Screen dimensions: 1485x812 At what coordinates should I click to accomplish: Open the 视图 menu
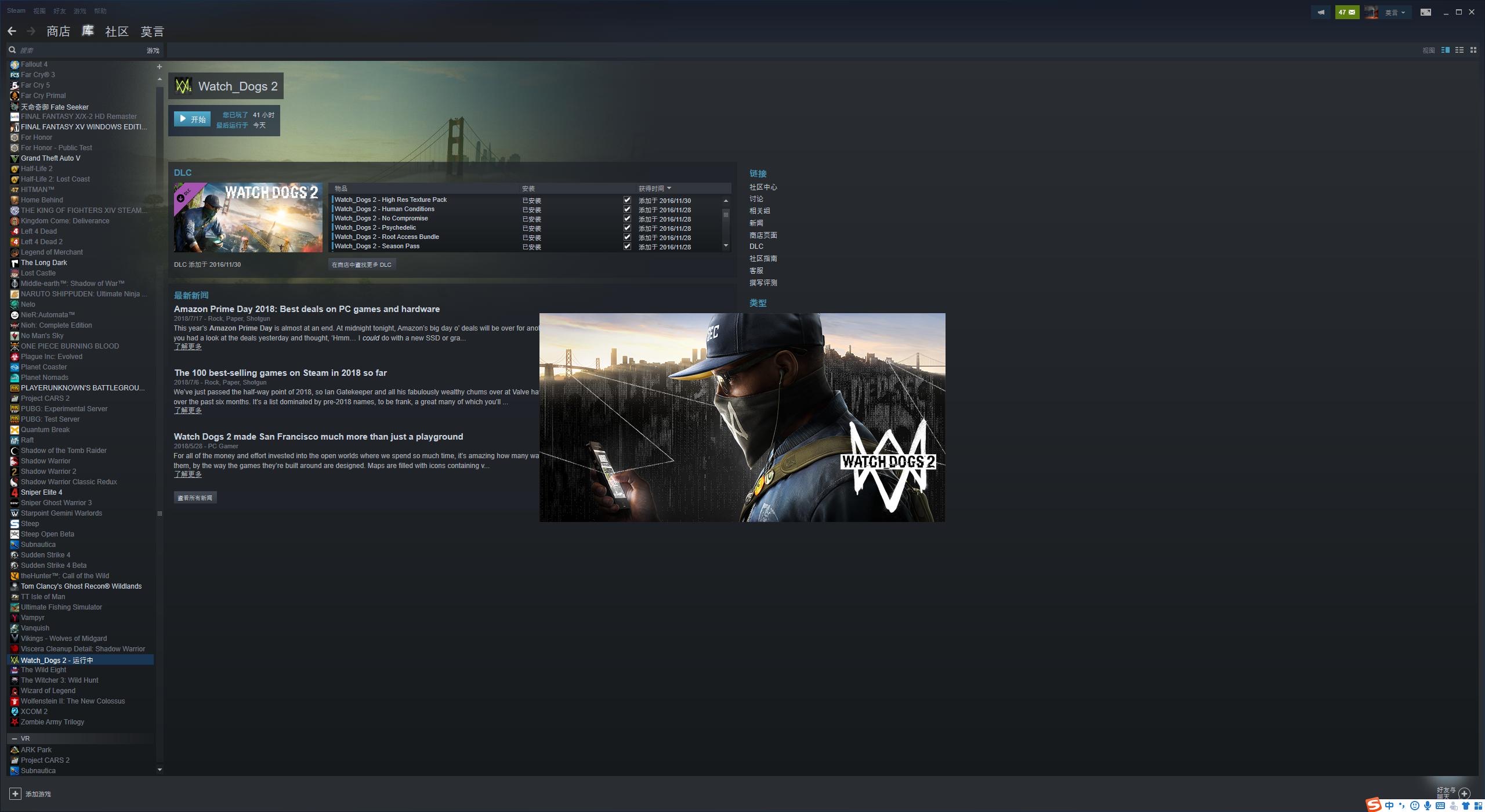39,11
